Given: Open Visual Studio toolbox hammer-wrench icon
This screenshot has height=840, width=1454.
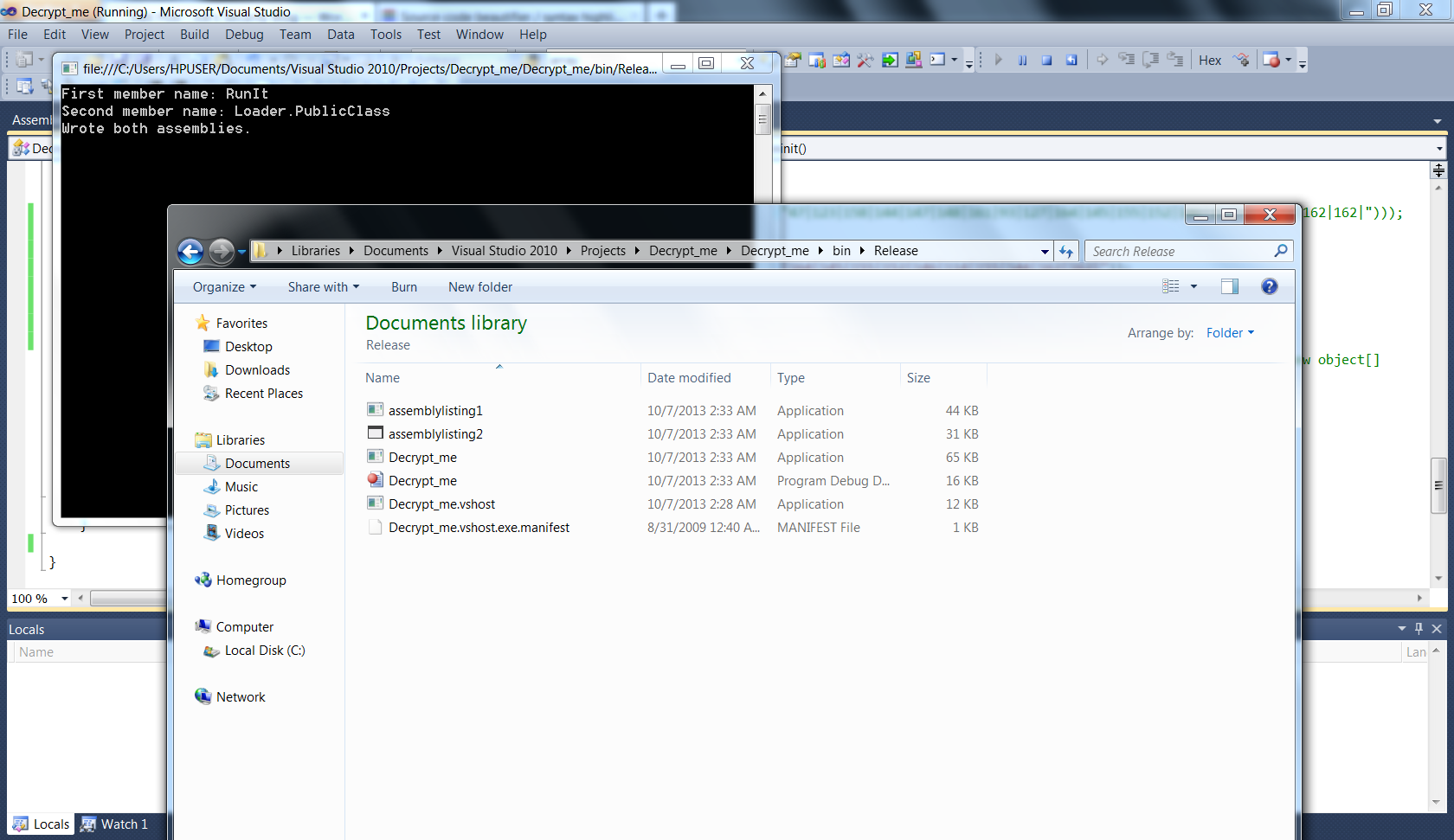Looking at the screenshot, I should tap(865, 61).
